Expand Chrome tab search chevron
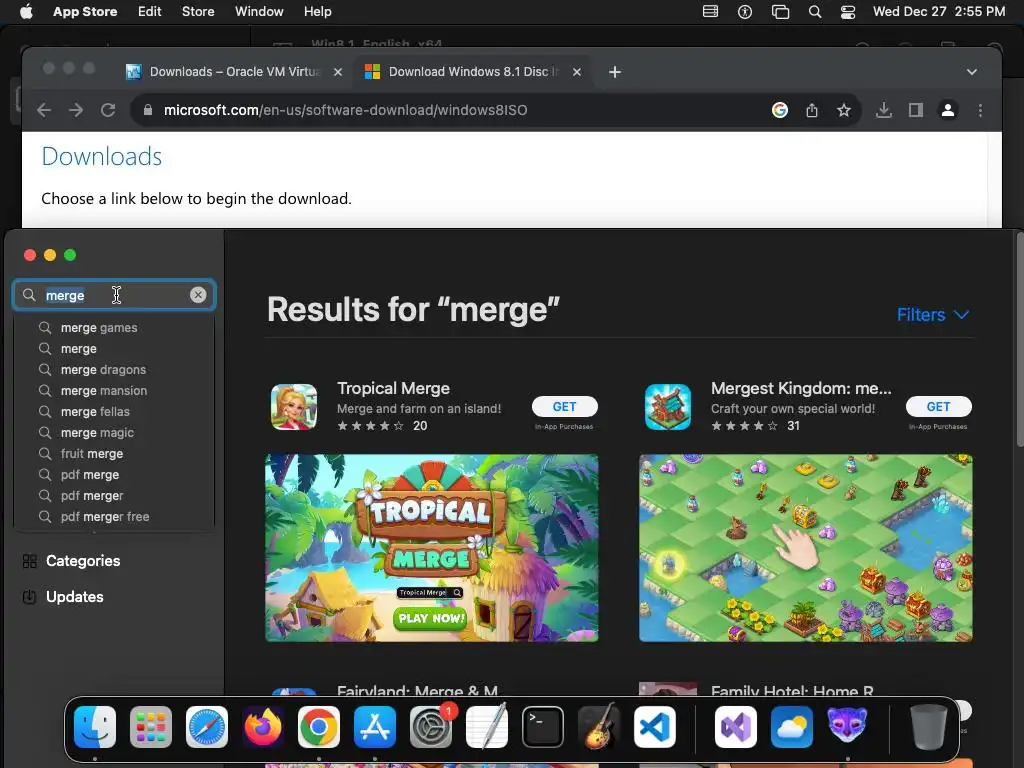 tap(972, 72)
